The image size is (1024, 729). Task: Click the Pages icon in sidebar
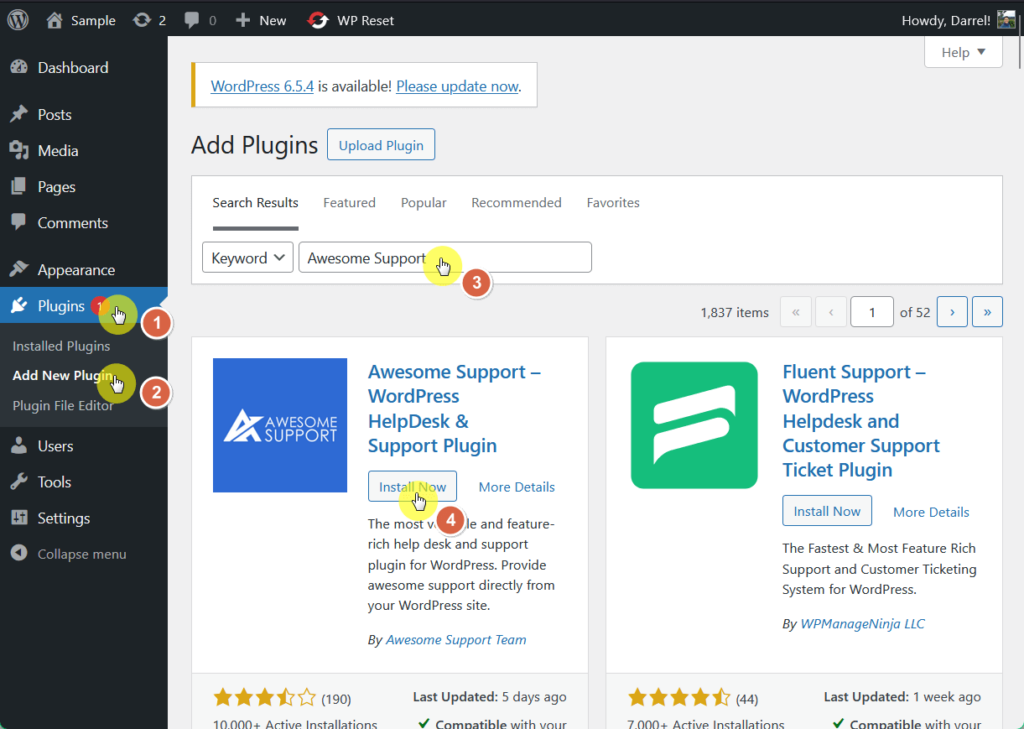[x=19, y=187]
